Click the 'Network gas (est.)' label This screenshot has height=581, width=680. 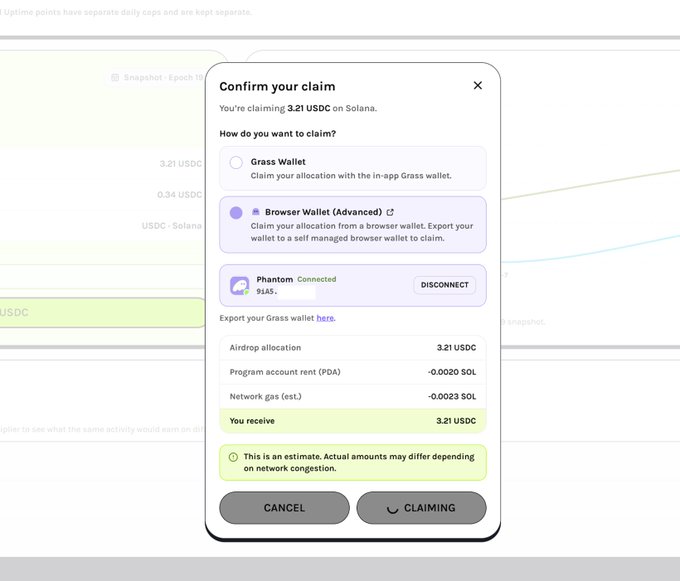(x=265, y=396)
